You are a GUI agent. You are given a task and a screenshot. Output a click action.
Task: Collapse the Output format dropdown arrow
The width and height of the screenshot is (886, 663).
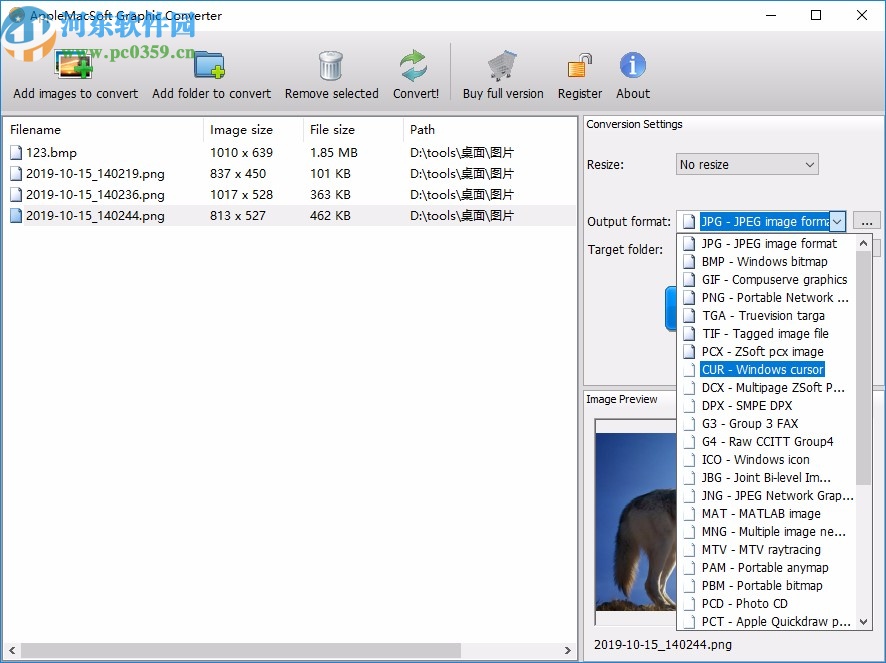[x=837, y=222]
